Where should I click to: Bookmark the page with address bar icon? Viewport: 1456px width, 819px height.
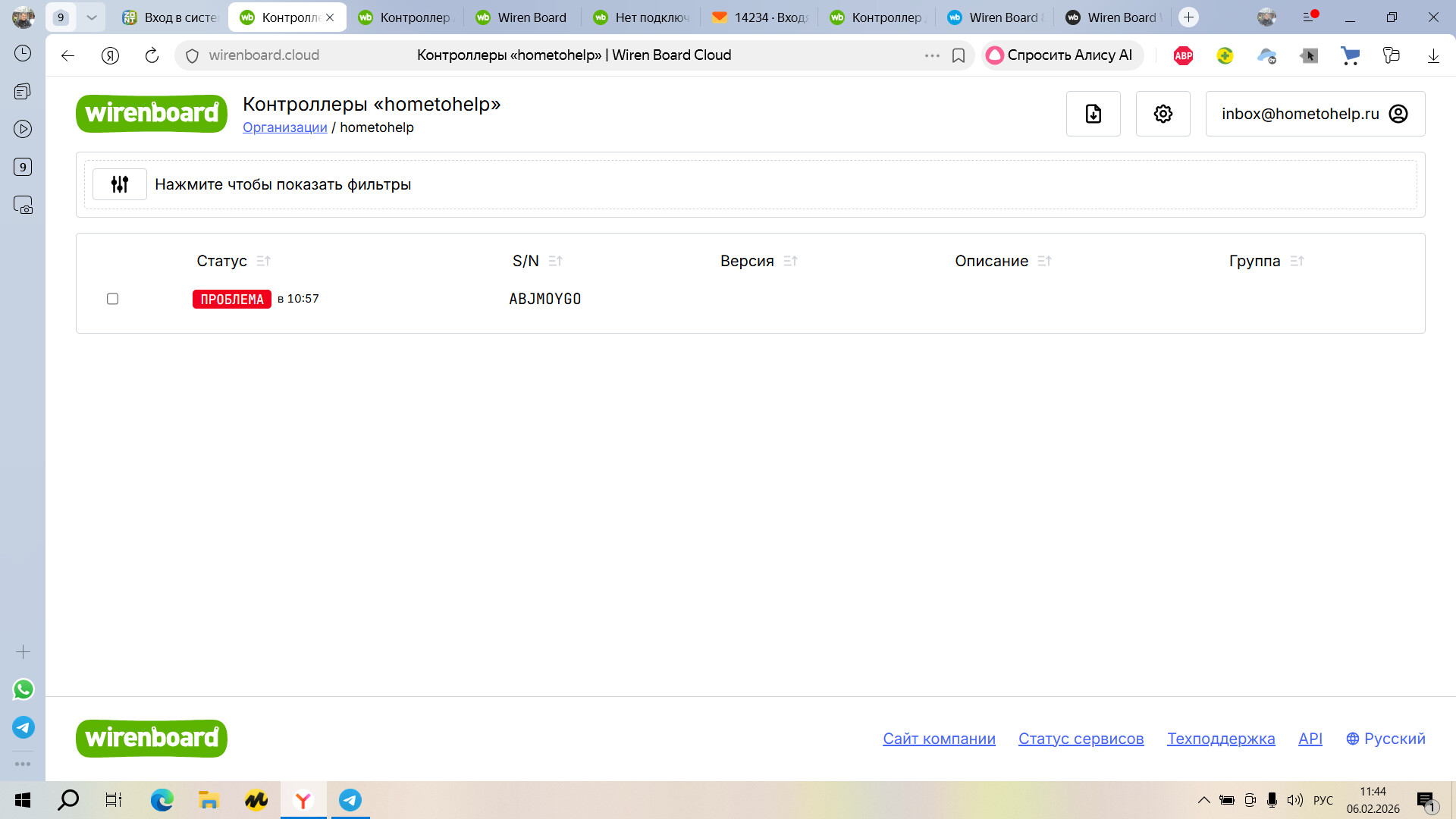click(x=959, y=55)
